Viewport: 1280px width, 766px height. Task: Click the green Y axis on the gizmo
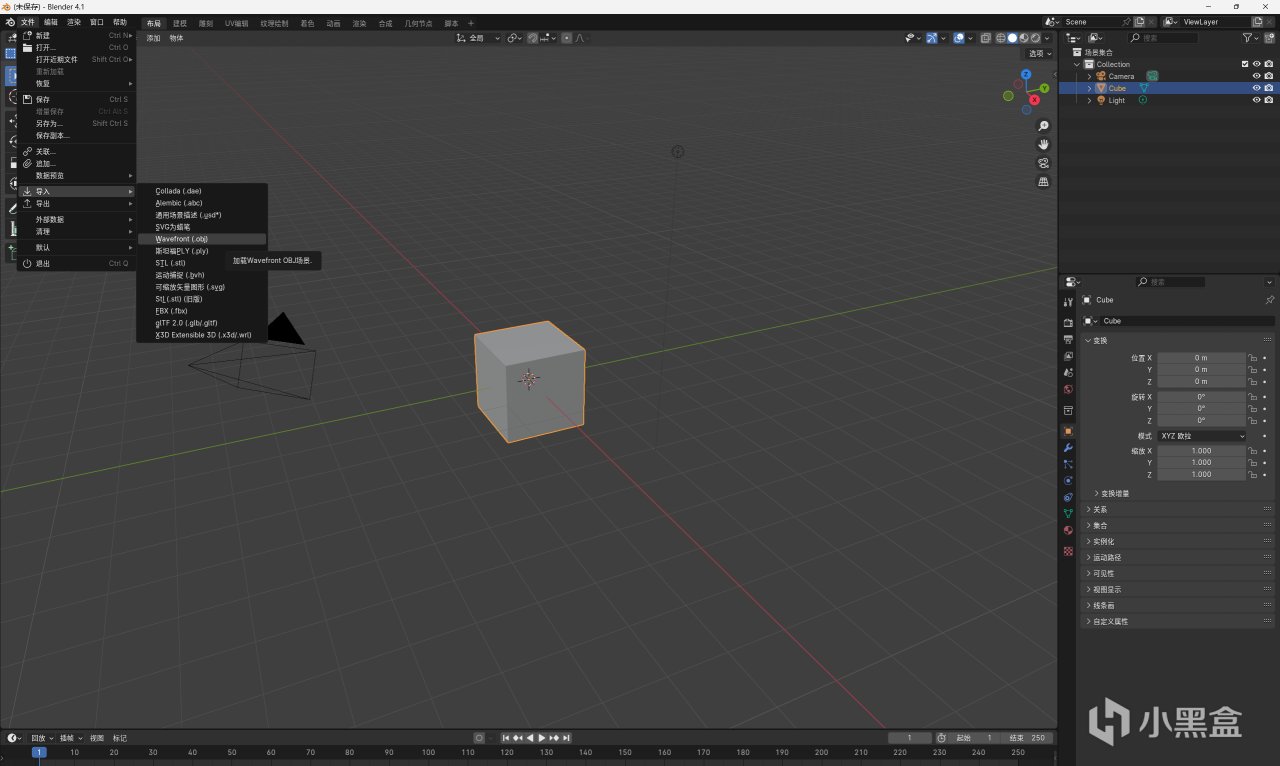tap(1044, 88)
